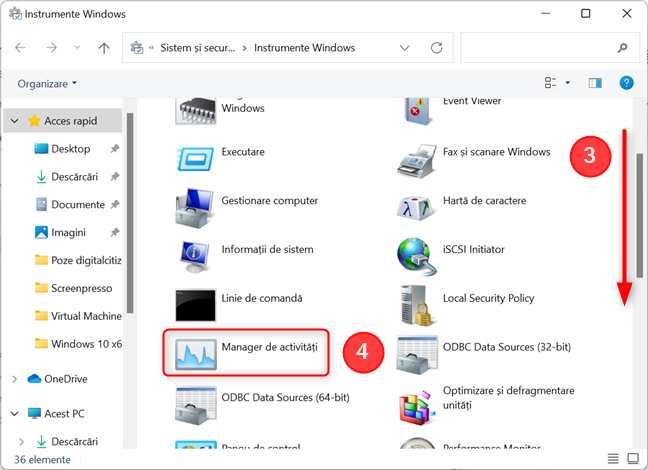The height and width of the screenshot is (470, 648).
Task: Open the Fax și scanare Windows icon
Action: (417, 160)
